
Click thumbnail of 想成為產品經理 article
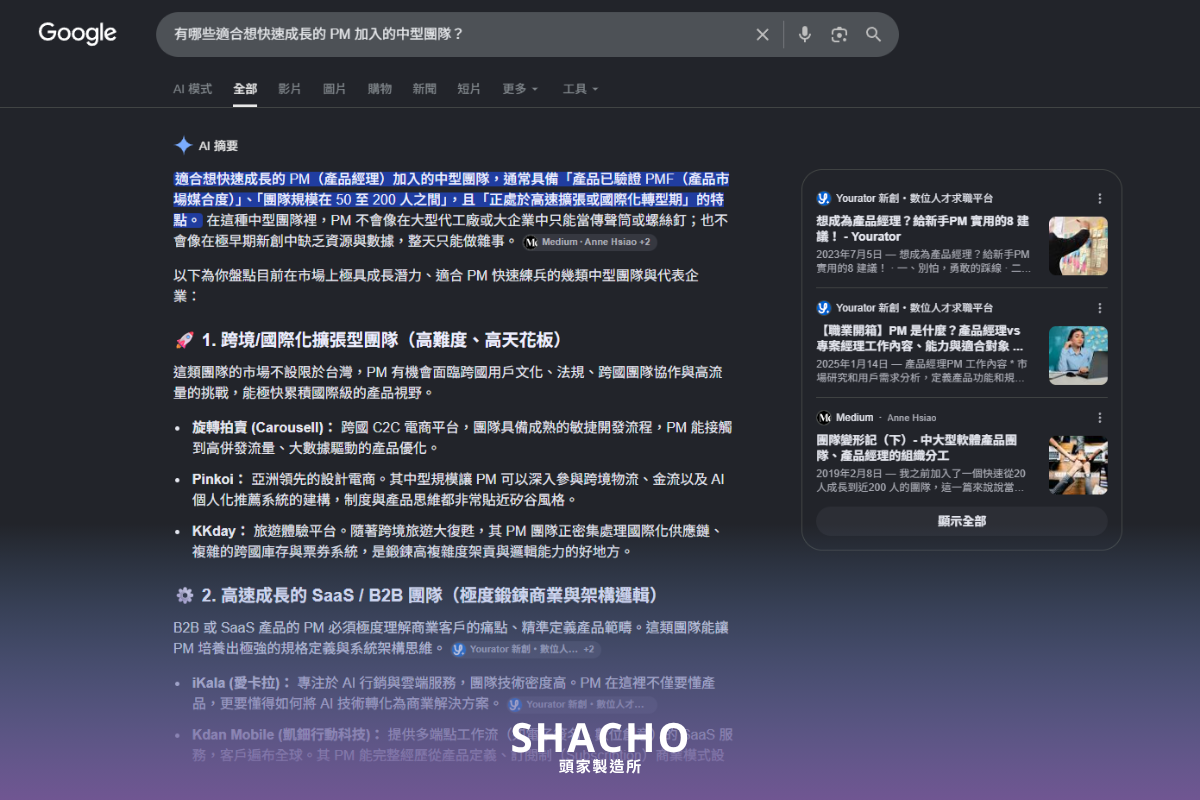point(1078,246)
